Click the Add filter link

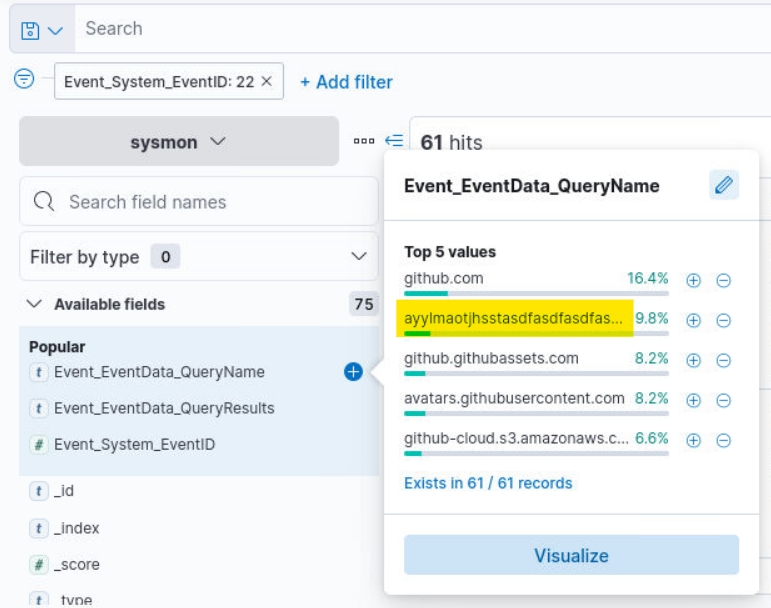pyautogui.click(x=346, y=82)
